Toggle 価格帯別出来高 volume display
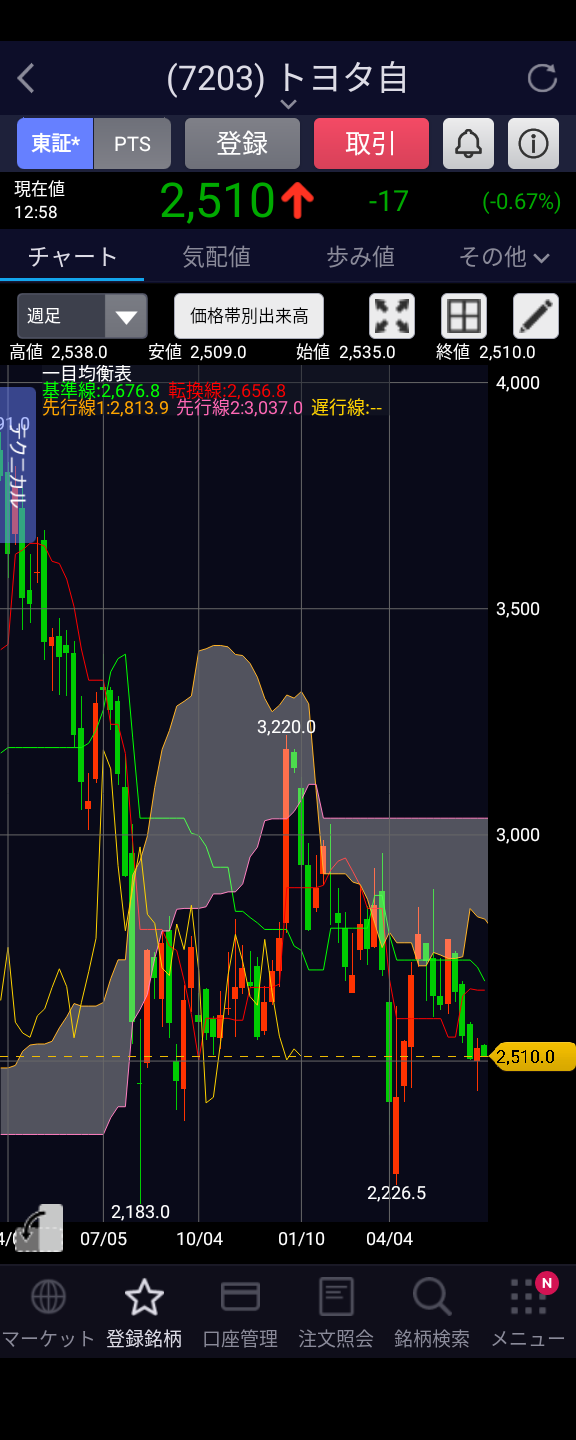The image size is (576, 1440). (249, 316)
